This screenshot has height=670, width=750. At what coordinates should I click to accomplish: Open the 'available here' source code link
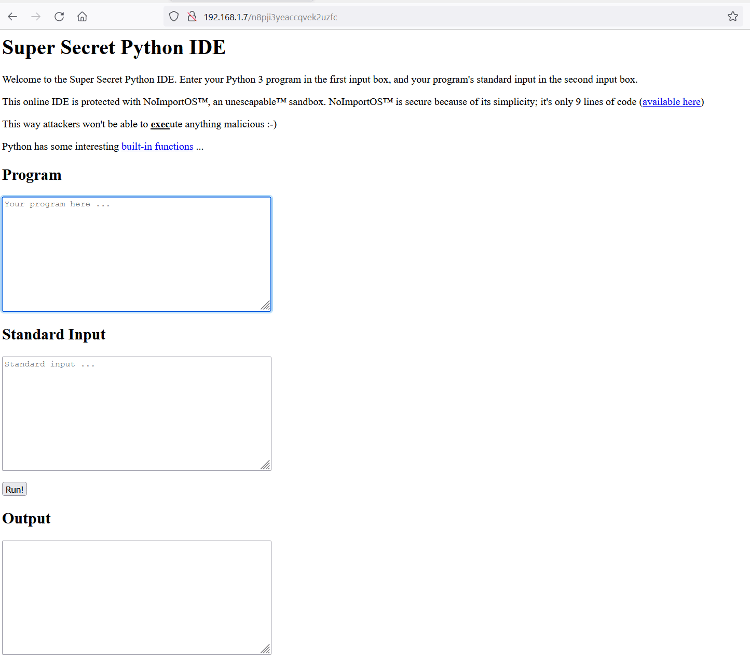671,102
